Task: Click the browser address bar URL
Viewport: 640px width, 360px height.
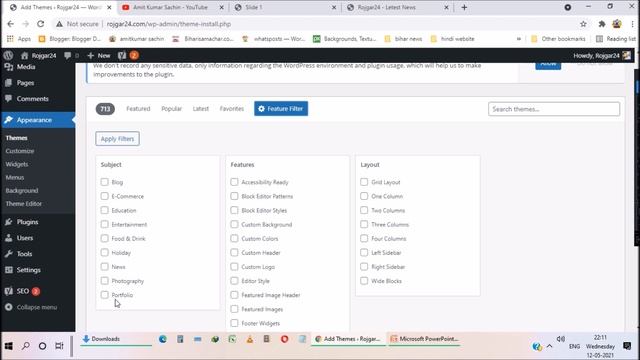Action: (x=169, y=24)
